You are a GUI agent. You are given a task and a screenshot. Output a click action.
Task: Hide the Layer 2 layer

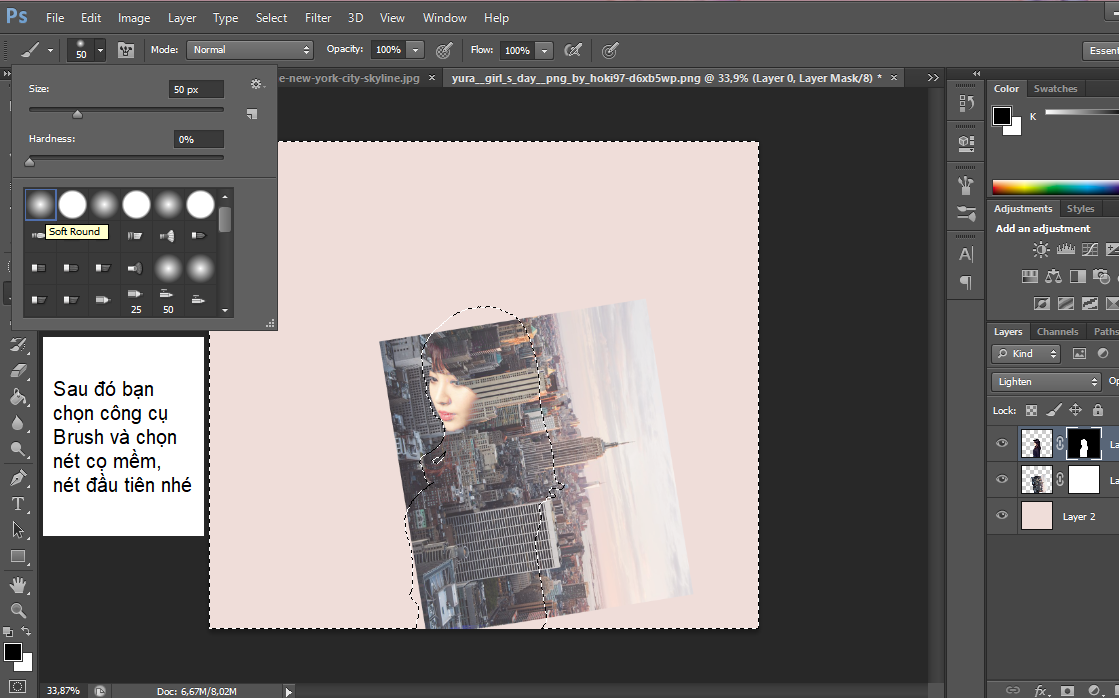click(1002, 516)
